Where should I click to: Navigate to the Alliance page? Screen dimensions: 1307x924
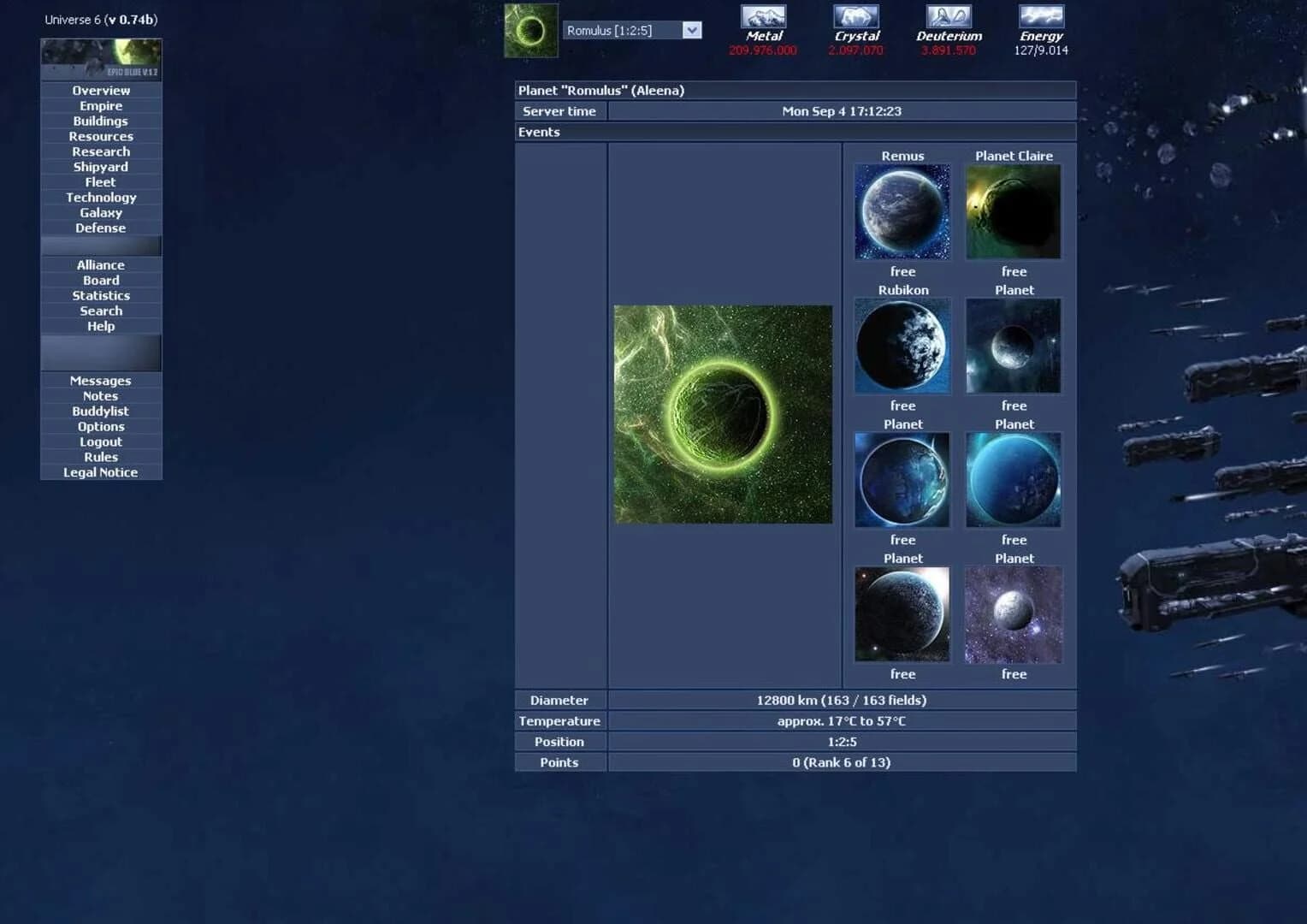pyautogui.click(x=100, y=264)
